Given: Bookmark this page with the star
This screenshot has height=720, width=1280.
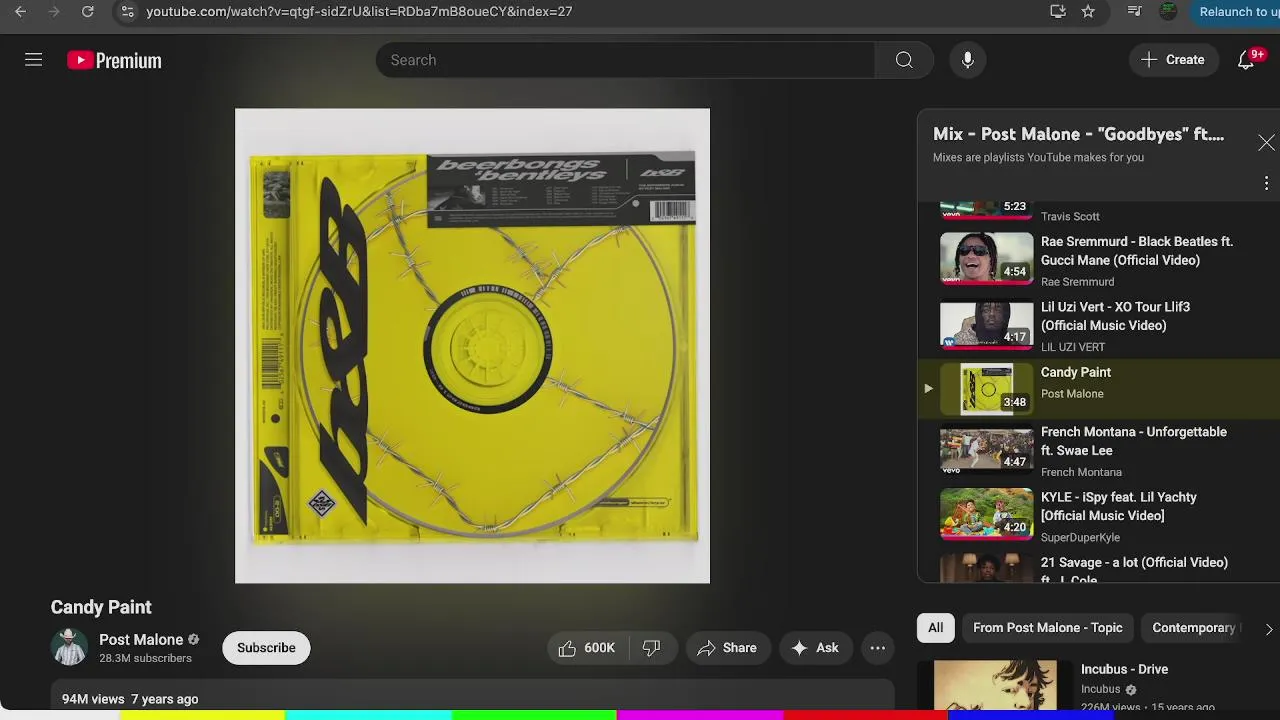Looking at the screenshot, I should click(x=1088, y=12).
